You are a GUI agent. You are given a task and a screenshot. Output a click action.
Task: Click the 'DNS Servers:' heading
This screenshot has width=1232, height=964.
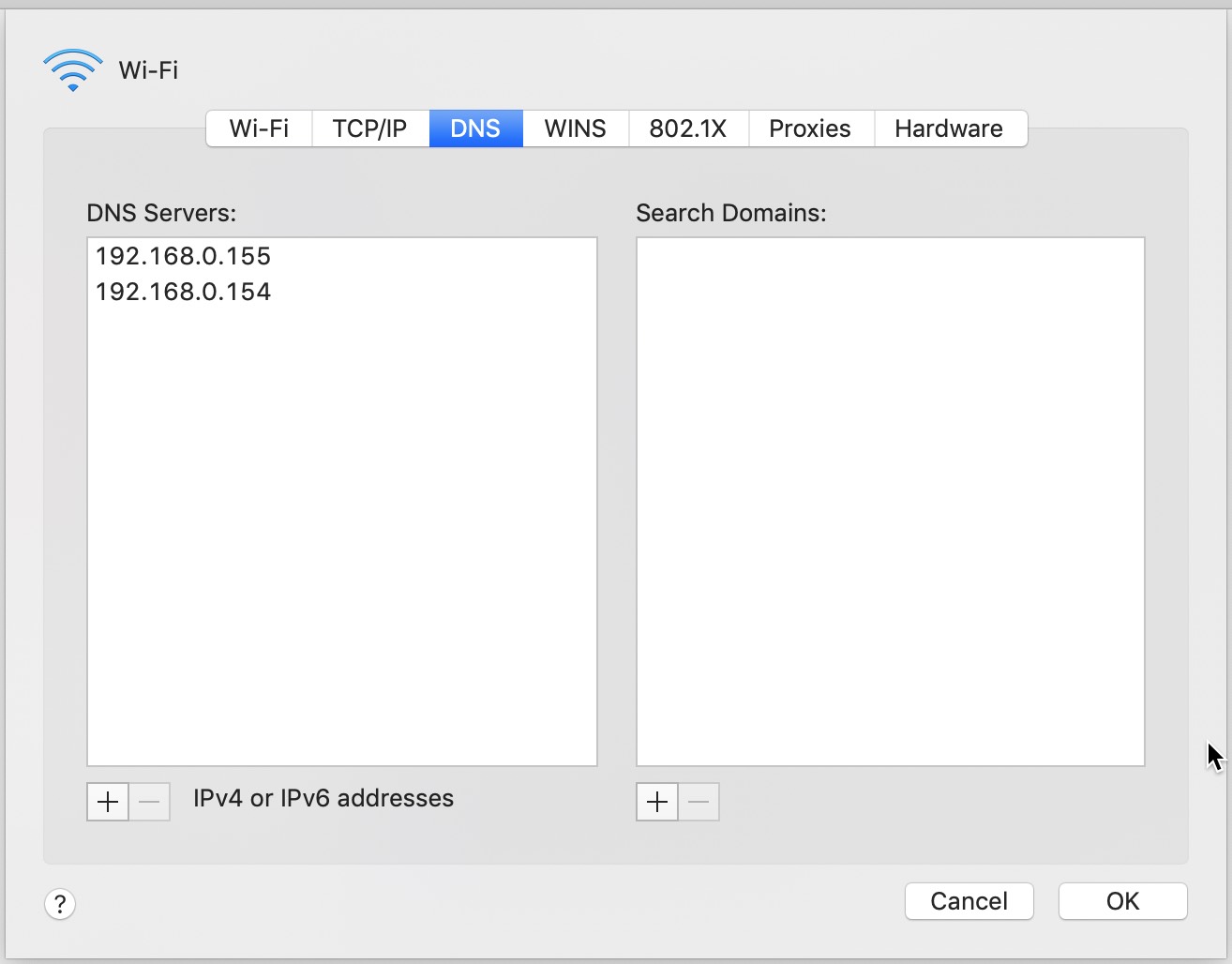coord(161,213)
